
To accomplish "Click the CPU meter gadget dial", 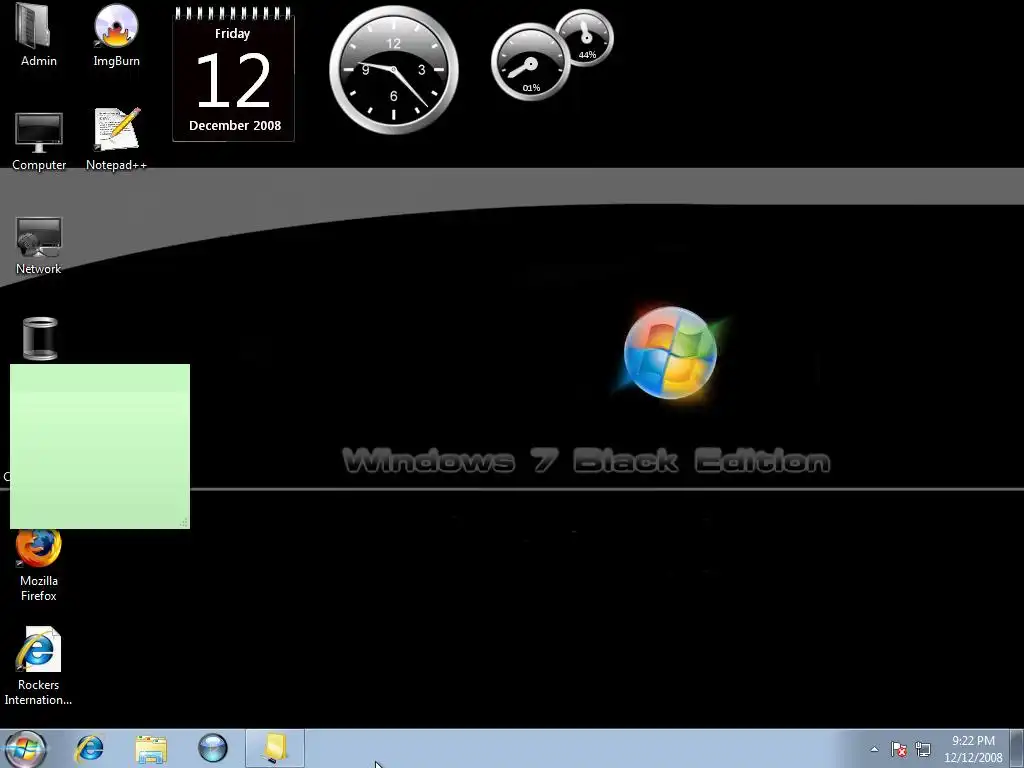I will (x=530, y=63).
